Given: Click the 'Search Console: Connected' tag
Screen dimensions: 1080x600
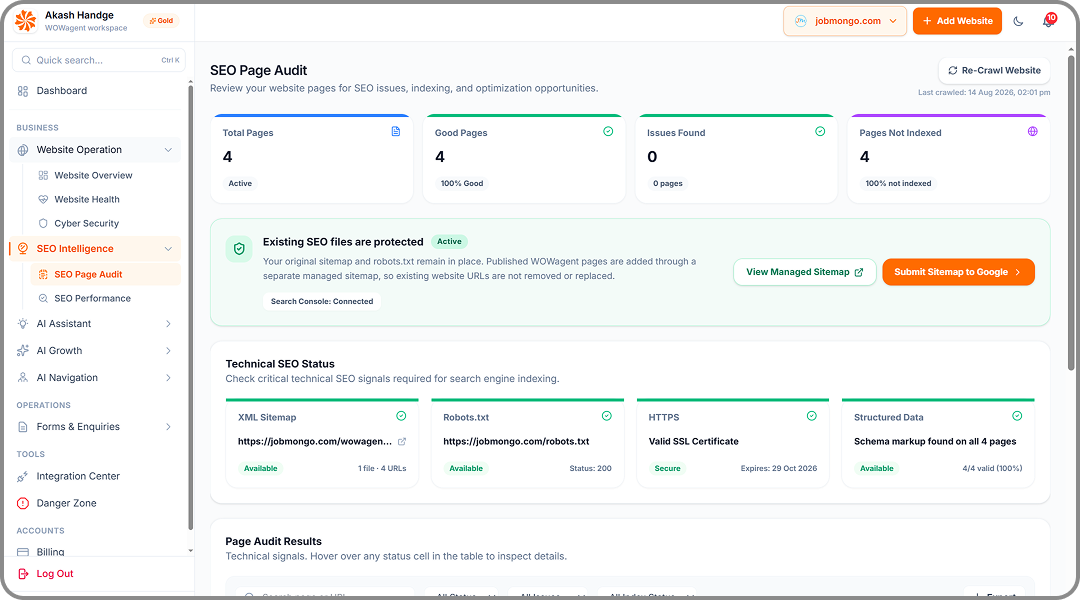Looking at the screenshot, I should point(322,302).
